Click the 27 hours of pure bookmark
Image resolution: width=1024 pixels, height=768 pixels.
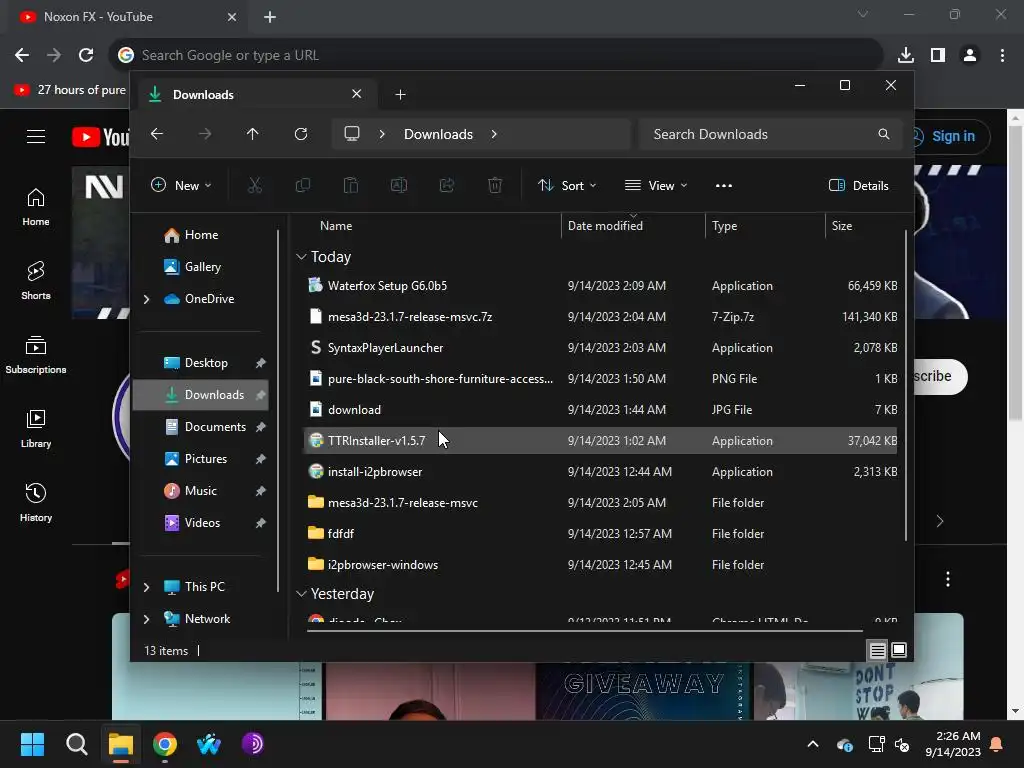click(71, 90)
